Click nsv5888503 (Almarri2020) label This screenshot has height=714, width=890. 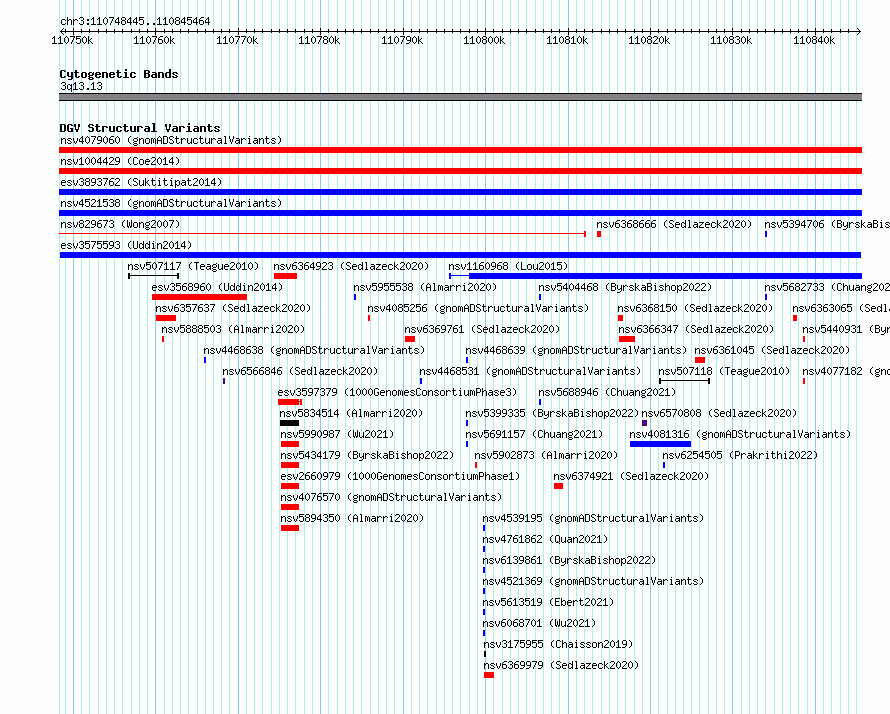(233, 329)
